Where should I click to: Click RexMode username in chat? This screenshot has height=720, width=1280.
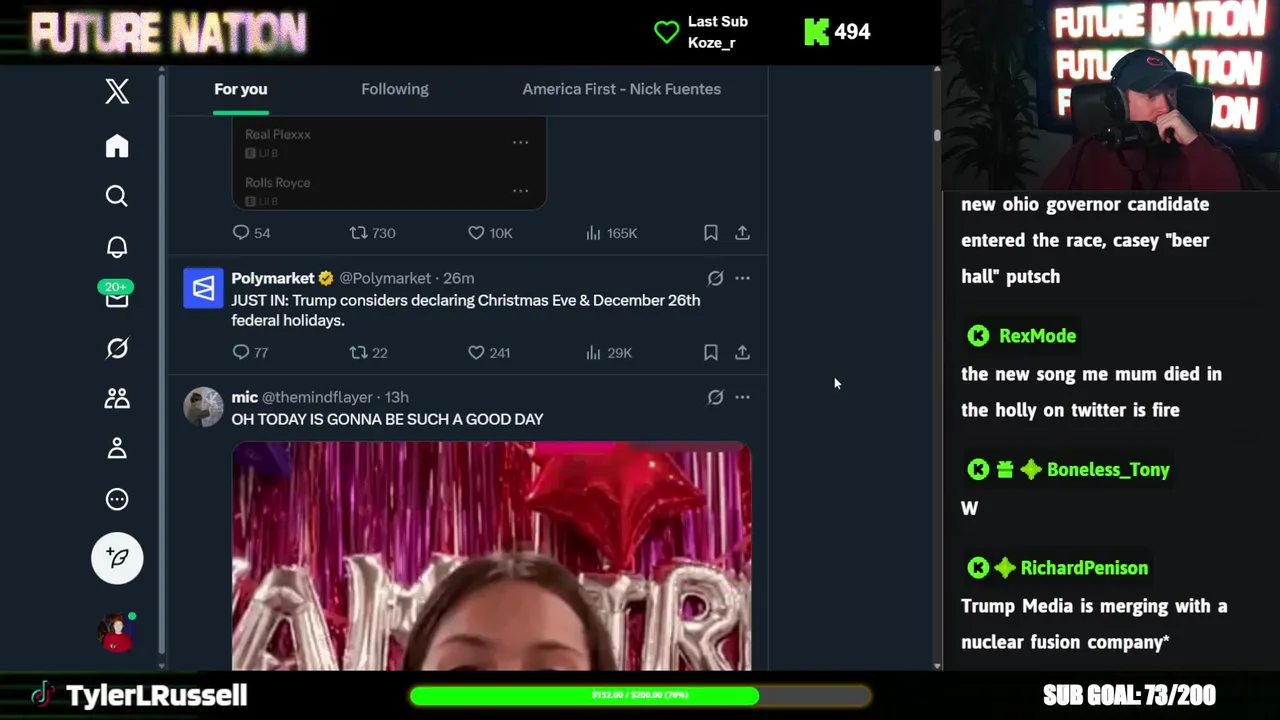coord(1037,336)
